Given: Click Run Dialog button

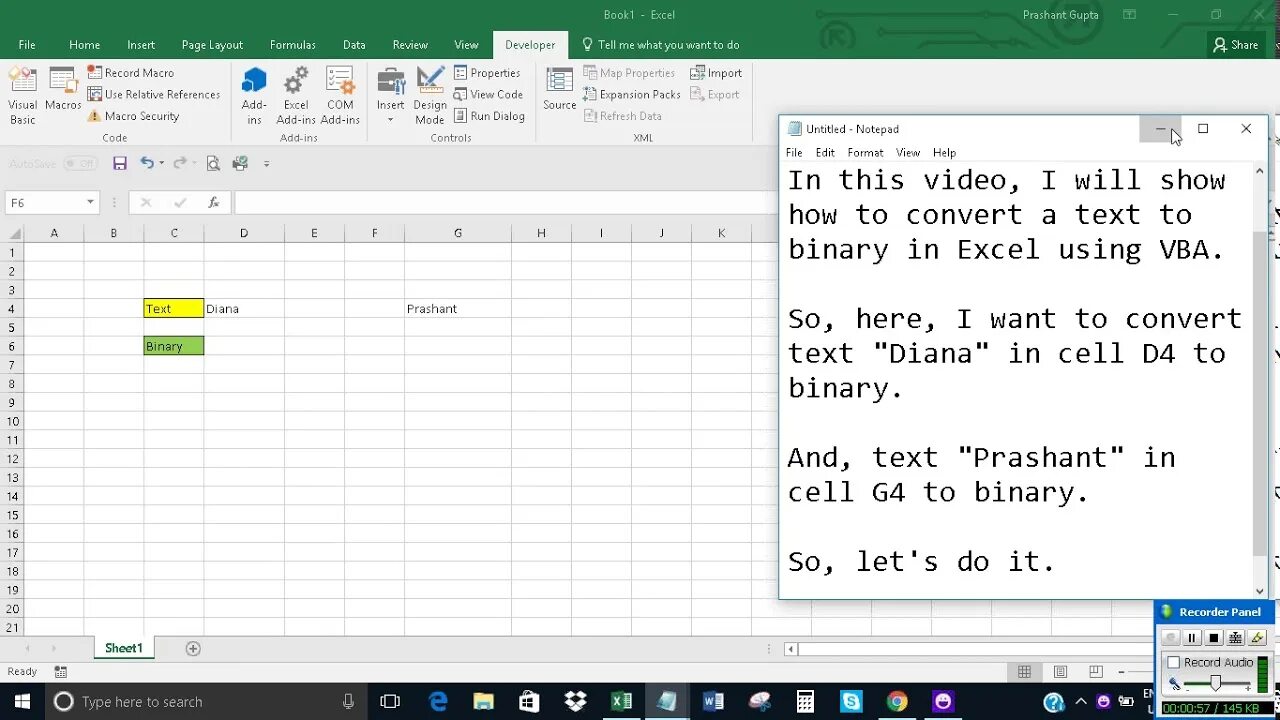Looking at the screenshot, I should point(489,116).
